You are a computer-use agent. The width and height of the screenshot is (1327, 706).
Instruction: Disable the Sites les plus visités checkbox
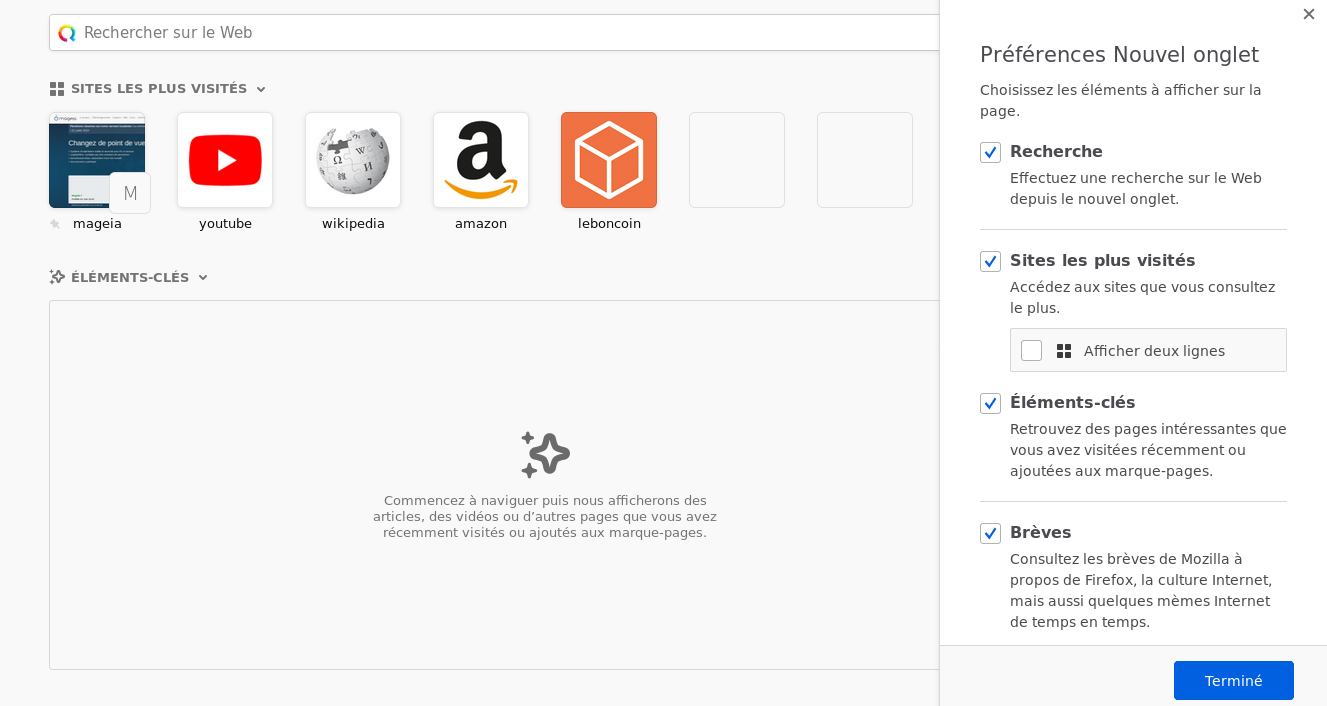(990, 261)
